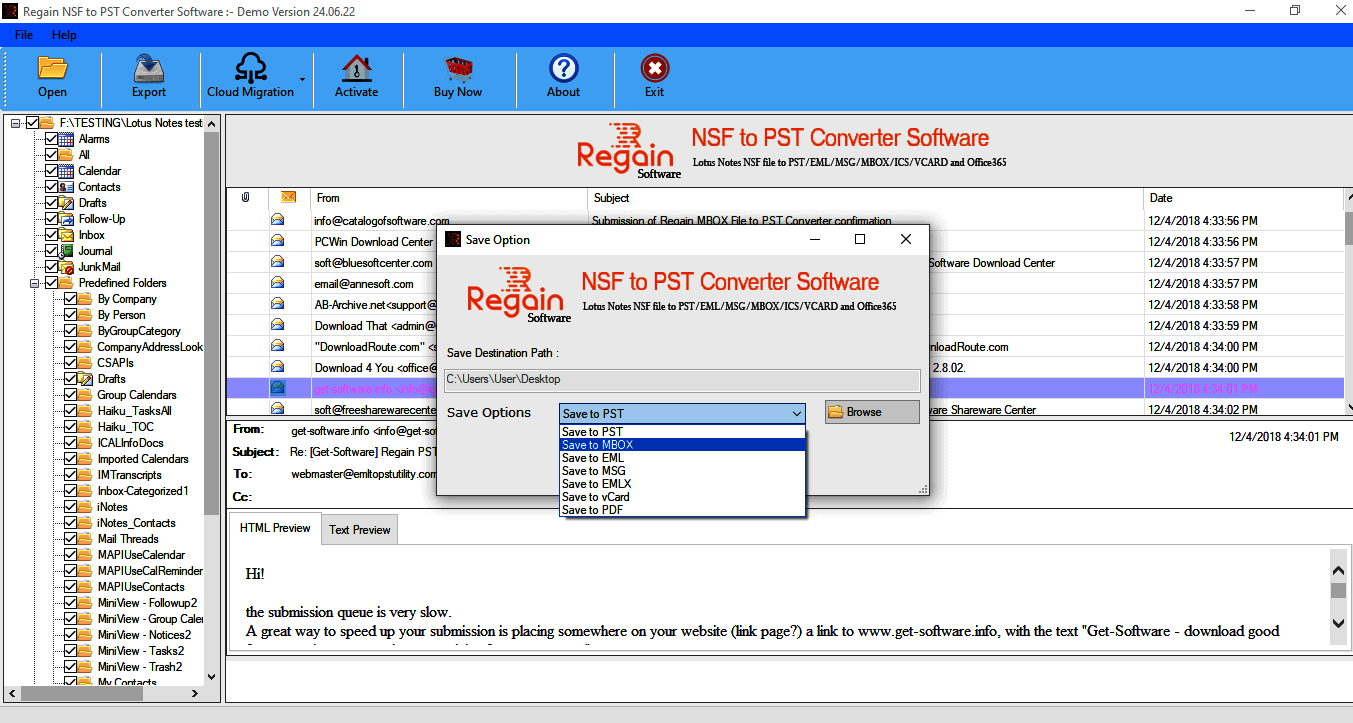Switch to the HTML Preview tab
Image resolution: width=1353 pixels, height=723 pixels.
pos(275,528)
